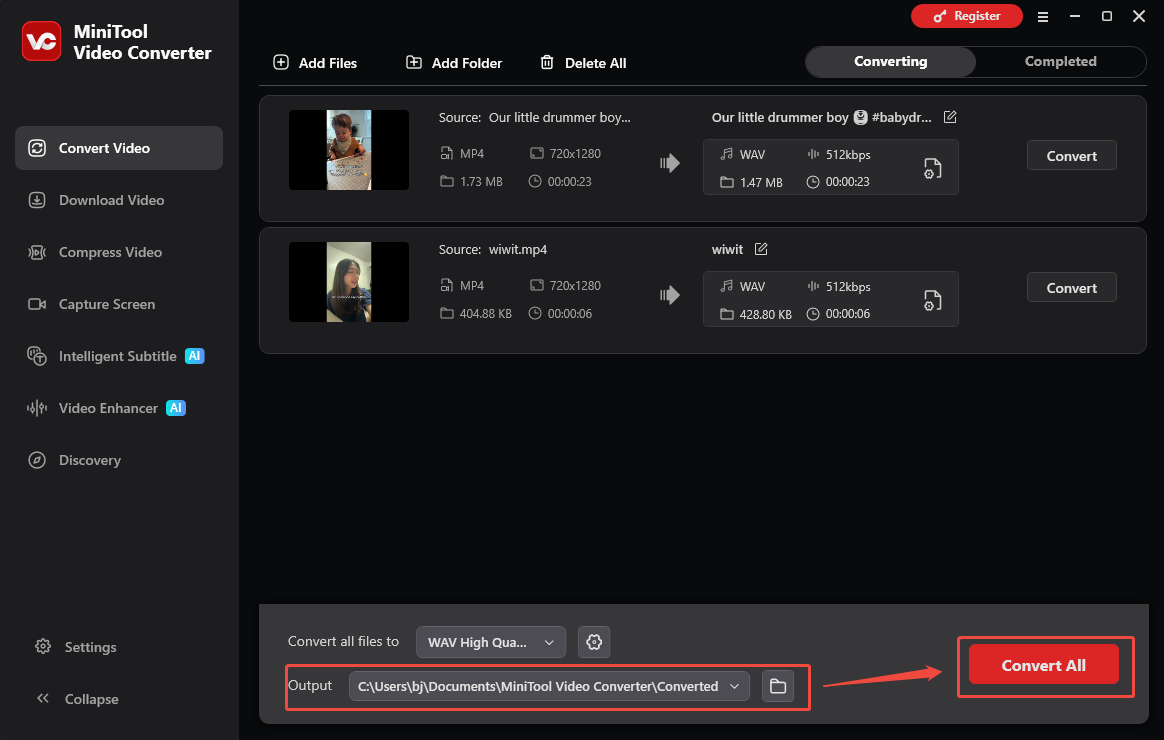Maximize the application window
1164x740 pixels.
pyautogui.click(x=1107, y=16)
